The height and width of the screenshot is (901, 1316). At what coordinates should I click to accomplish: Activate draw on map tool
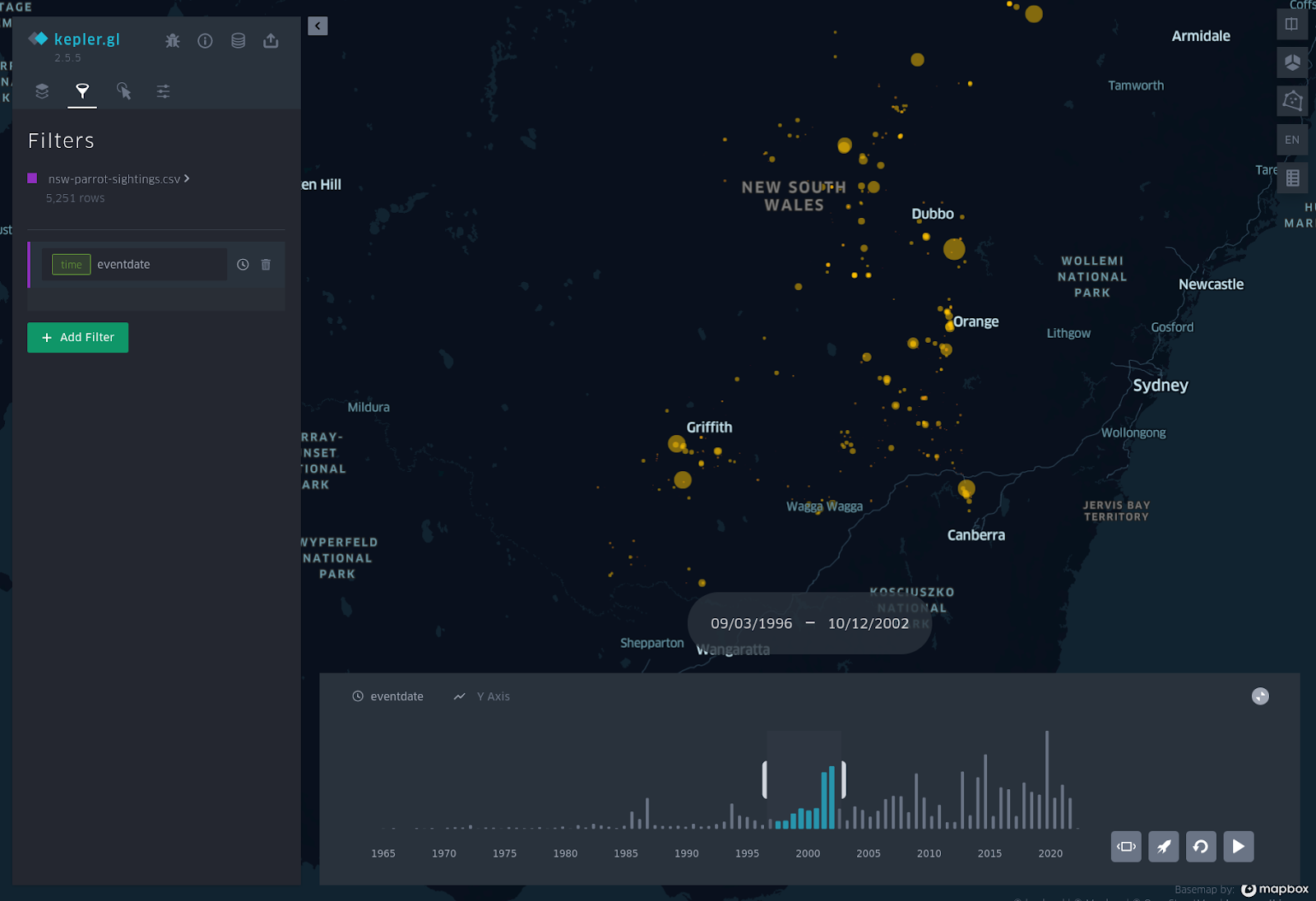[x=1292, y=100]
